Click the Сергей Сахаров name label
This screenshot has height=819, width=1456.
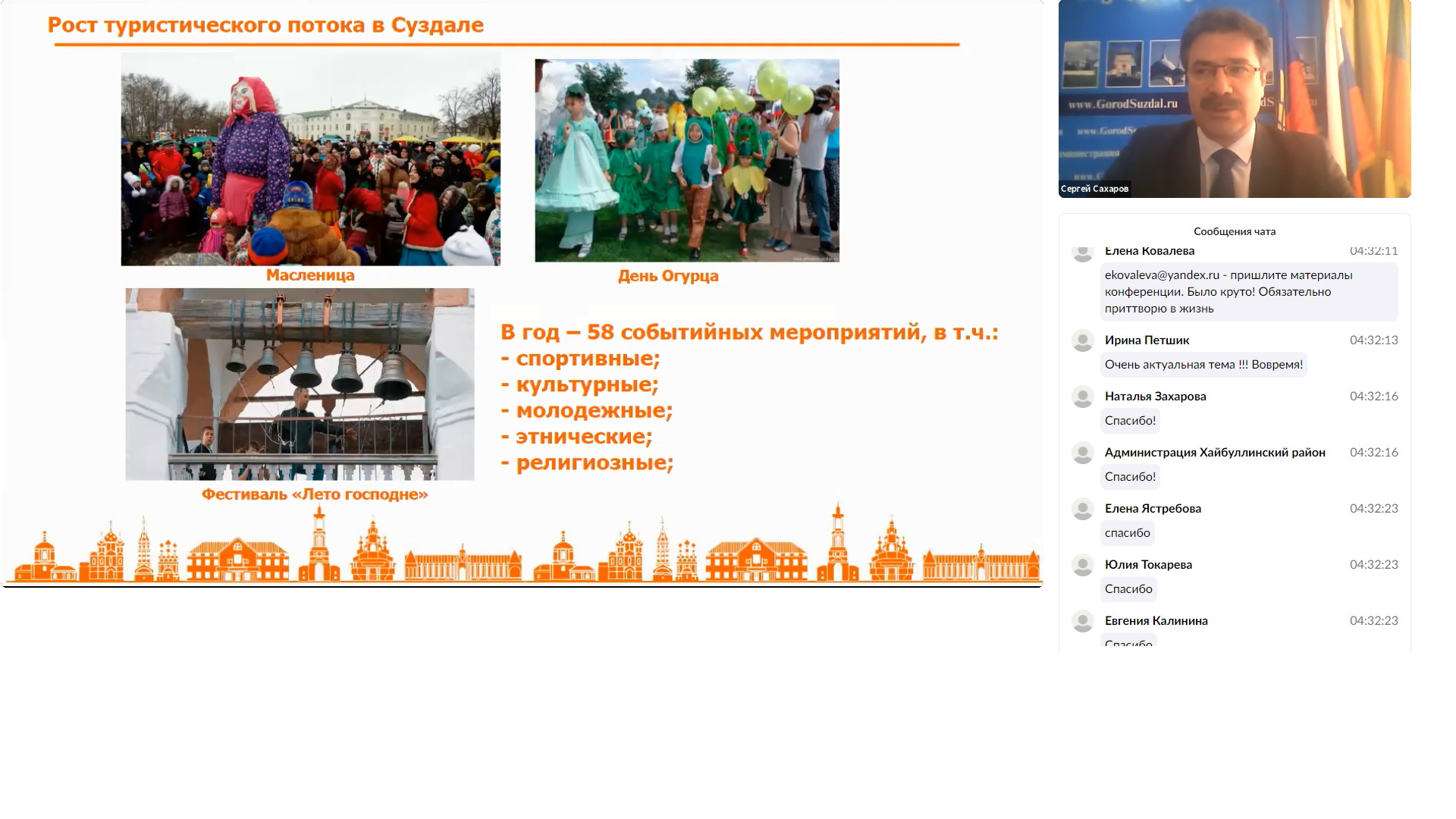coord(1094,189)
